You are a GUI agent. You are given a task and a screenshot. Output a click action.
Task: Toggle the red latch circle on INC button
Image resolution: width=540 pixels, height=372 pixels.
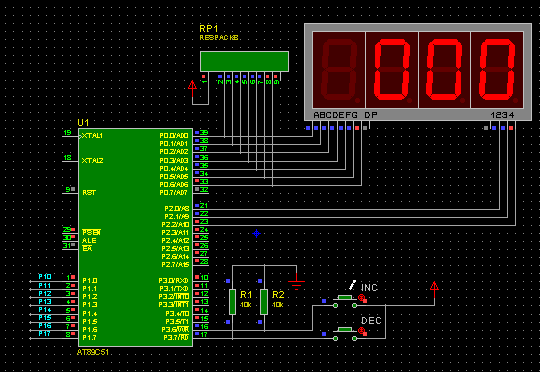click(x=361, y=297)
